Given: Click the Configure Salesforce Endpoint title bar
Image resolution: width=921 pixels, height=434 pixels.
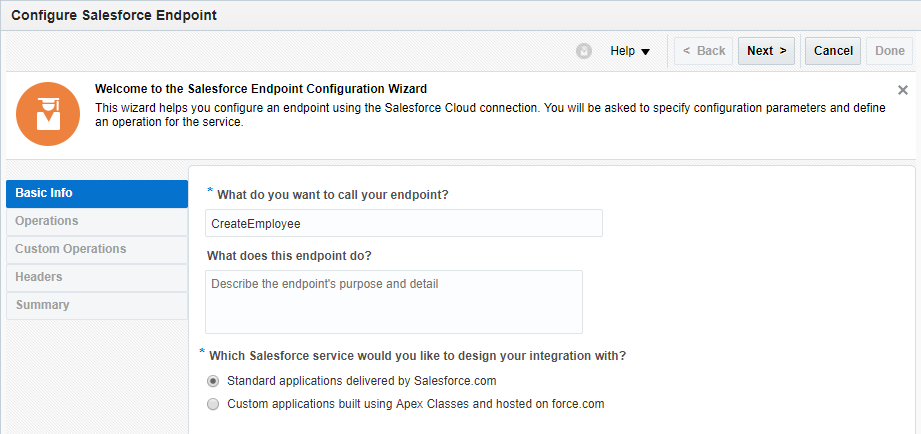Looking at the screenshot, I should (x=114, y=16).
